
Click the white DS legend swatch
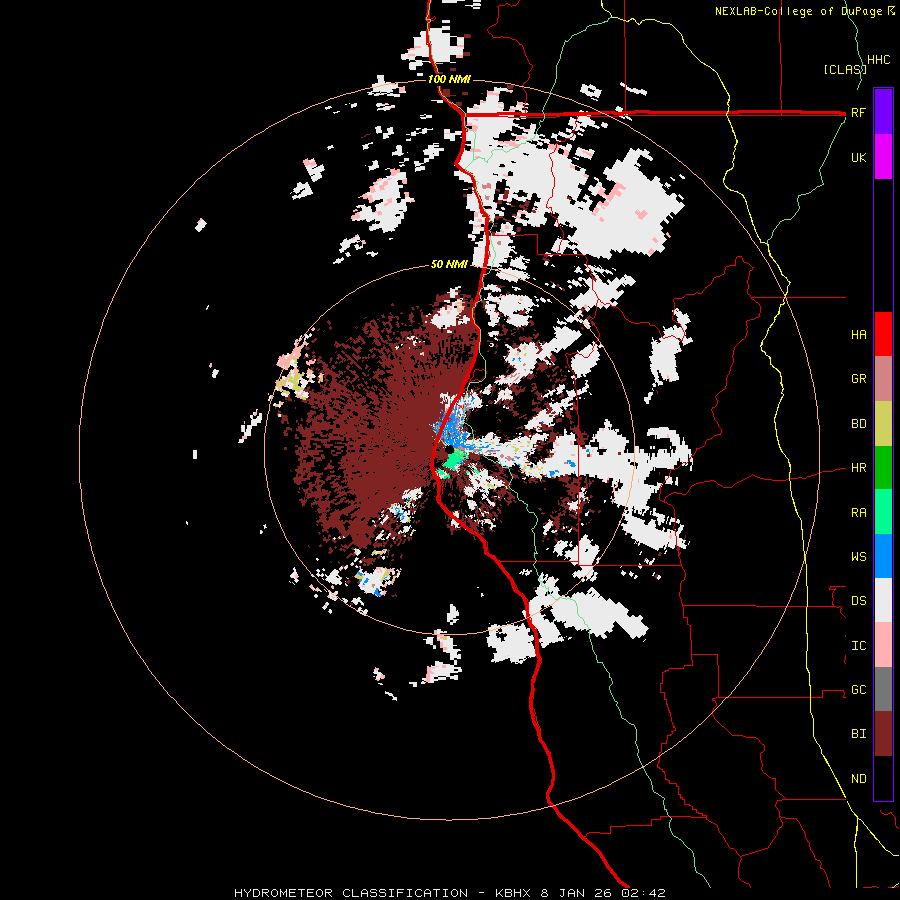pyautogui.click(x=883, y=600)
